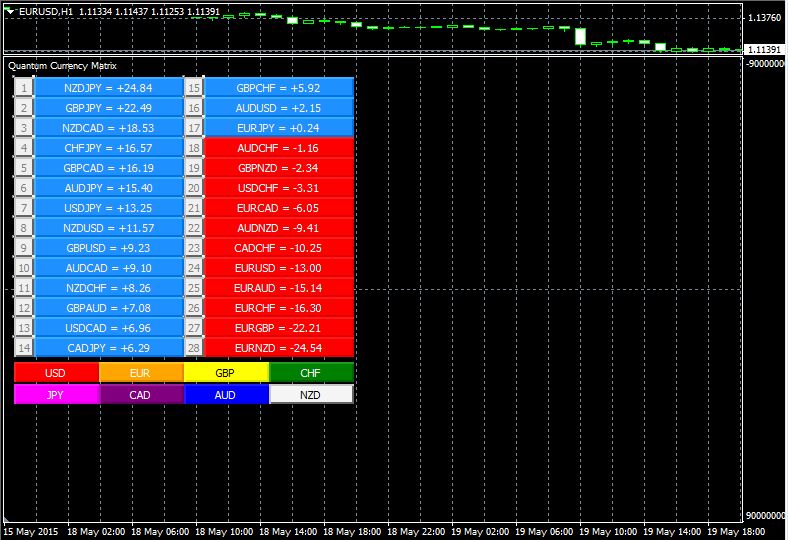Toggle the EUR currency filter
The image size is (788, 540).
click(141, 373)
